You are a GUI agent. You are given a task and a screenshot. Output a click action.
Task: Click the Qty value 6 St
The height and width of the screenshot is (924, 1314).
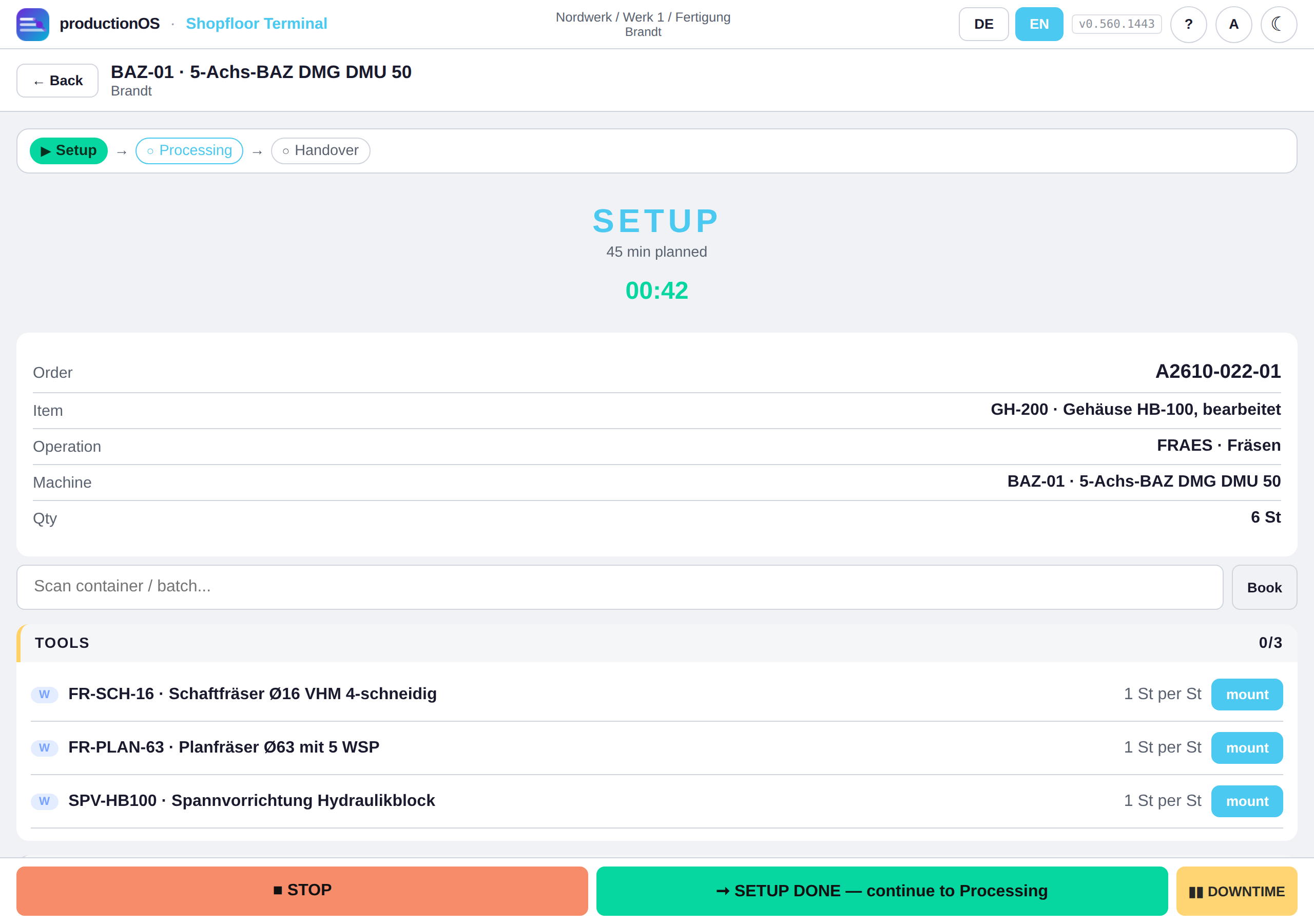click(x=1265, y=517)
